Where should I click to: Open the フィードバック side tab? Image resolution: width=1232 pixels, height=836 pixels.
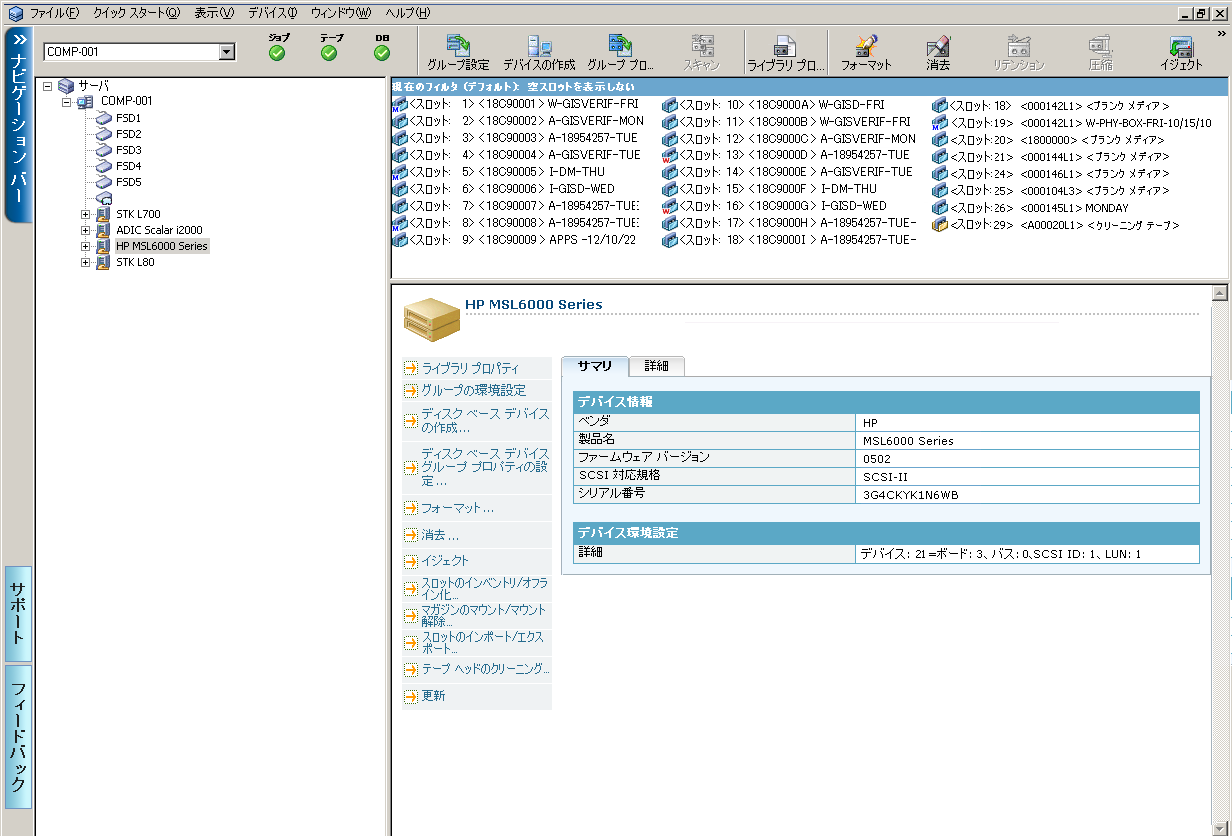[18, 736]
